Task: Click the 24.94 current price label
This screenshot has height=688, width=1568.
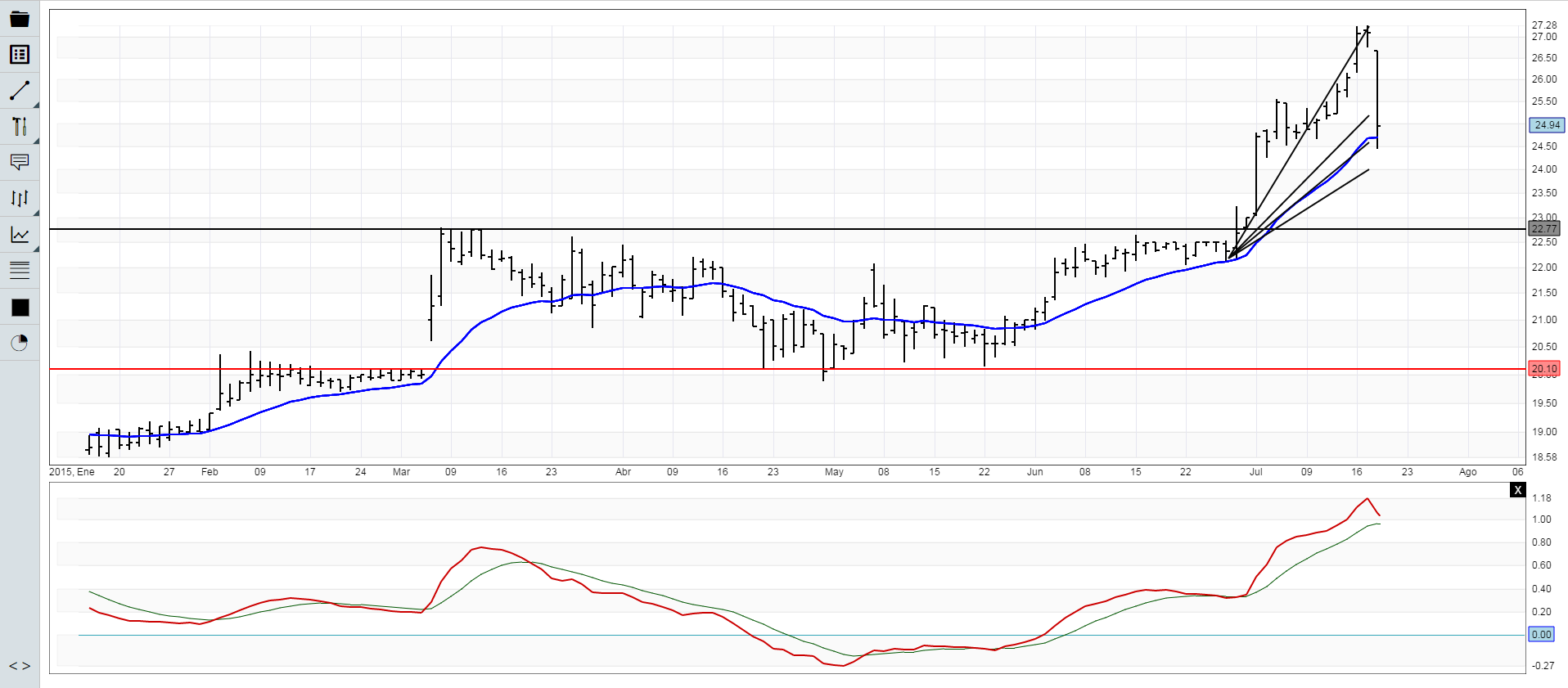Action: (x=1547, y=125)
